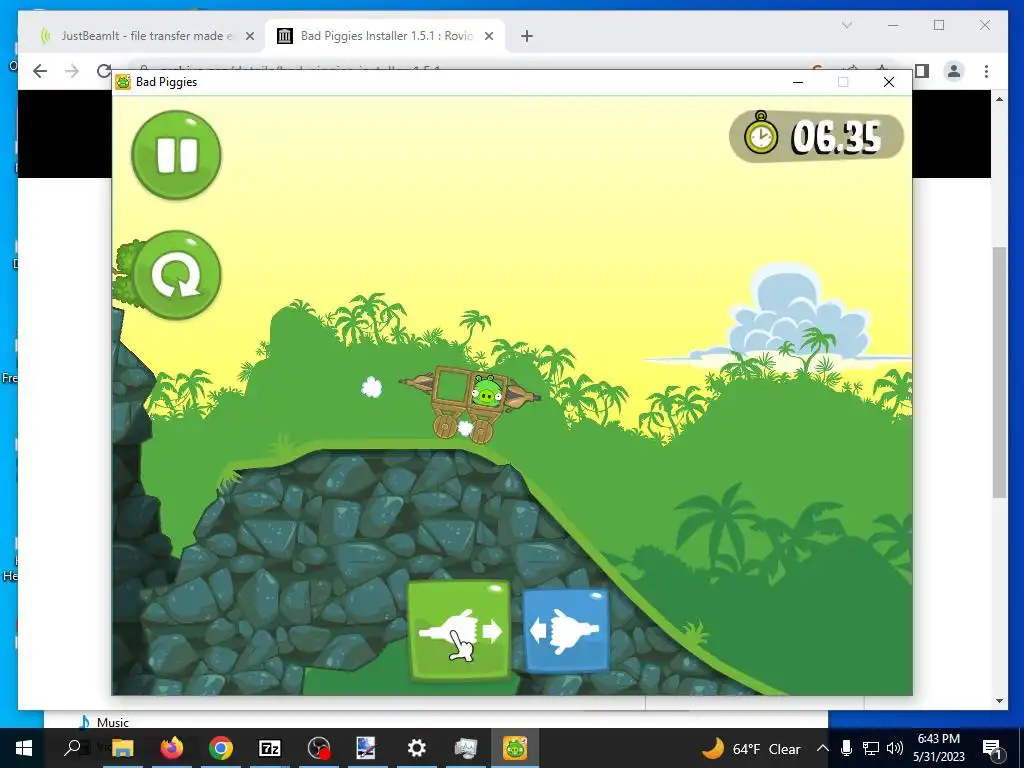Pause the Bad Piggies game

[176, 155]
